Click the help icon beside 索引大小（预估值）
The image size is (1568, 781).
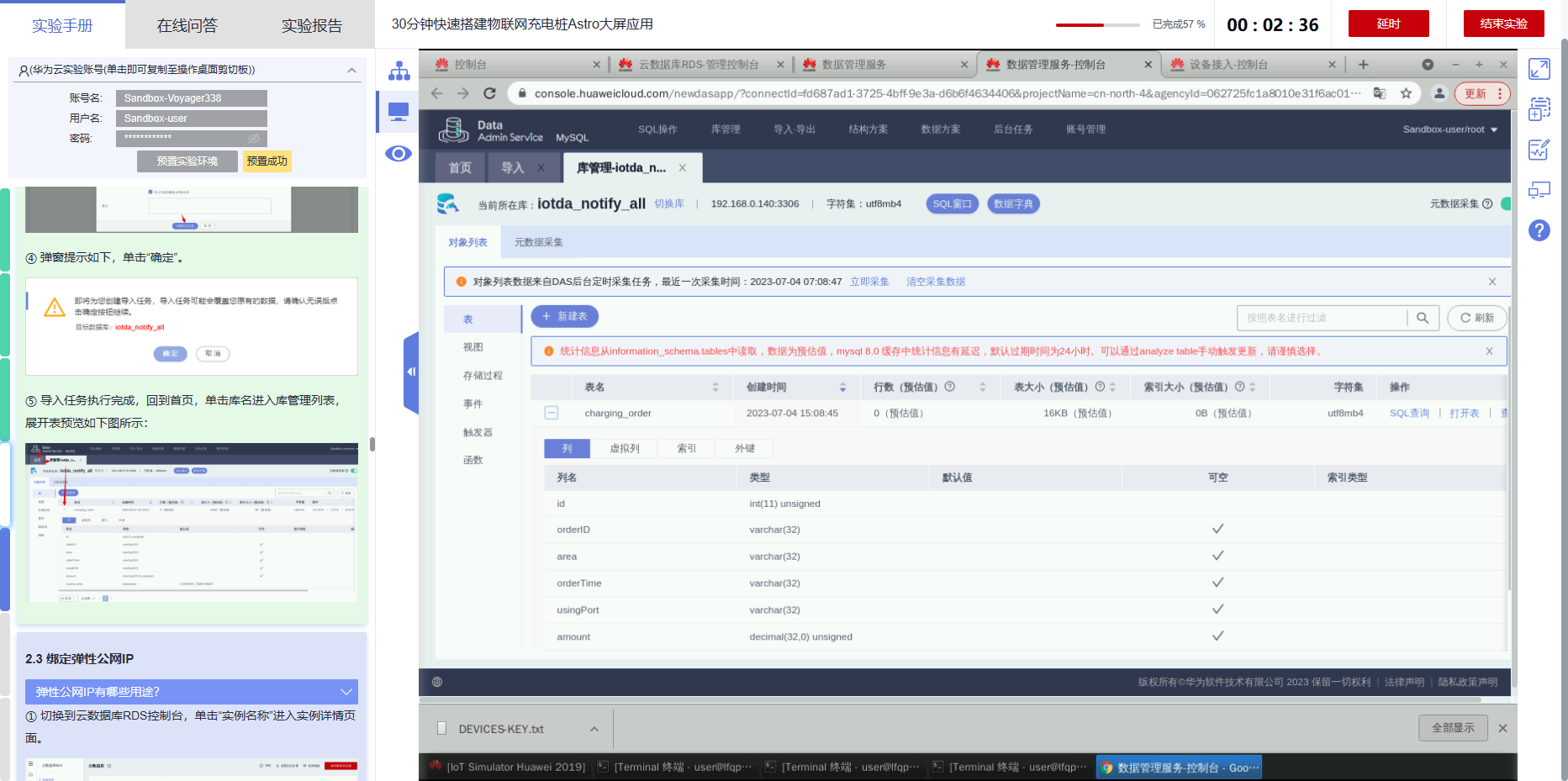[1239, 387]
